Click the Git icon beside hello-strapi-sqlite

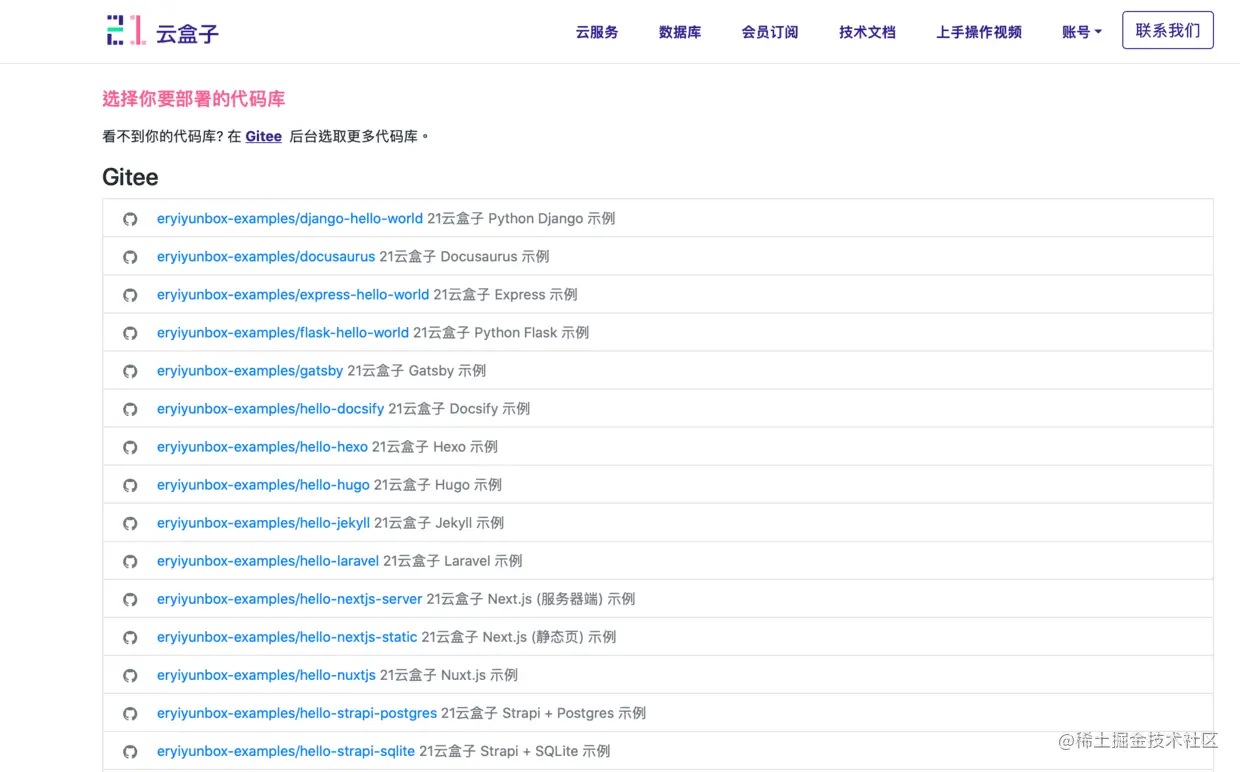click(130, 751)
